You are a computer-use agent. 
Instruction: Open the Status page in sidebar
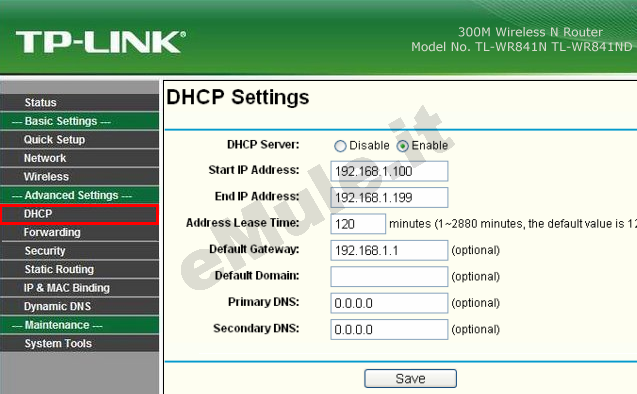[80, 102]
